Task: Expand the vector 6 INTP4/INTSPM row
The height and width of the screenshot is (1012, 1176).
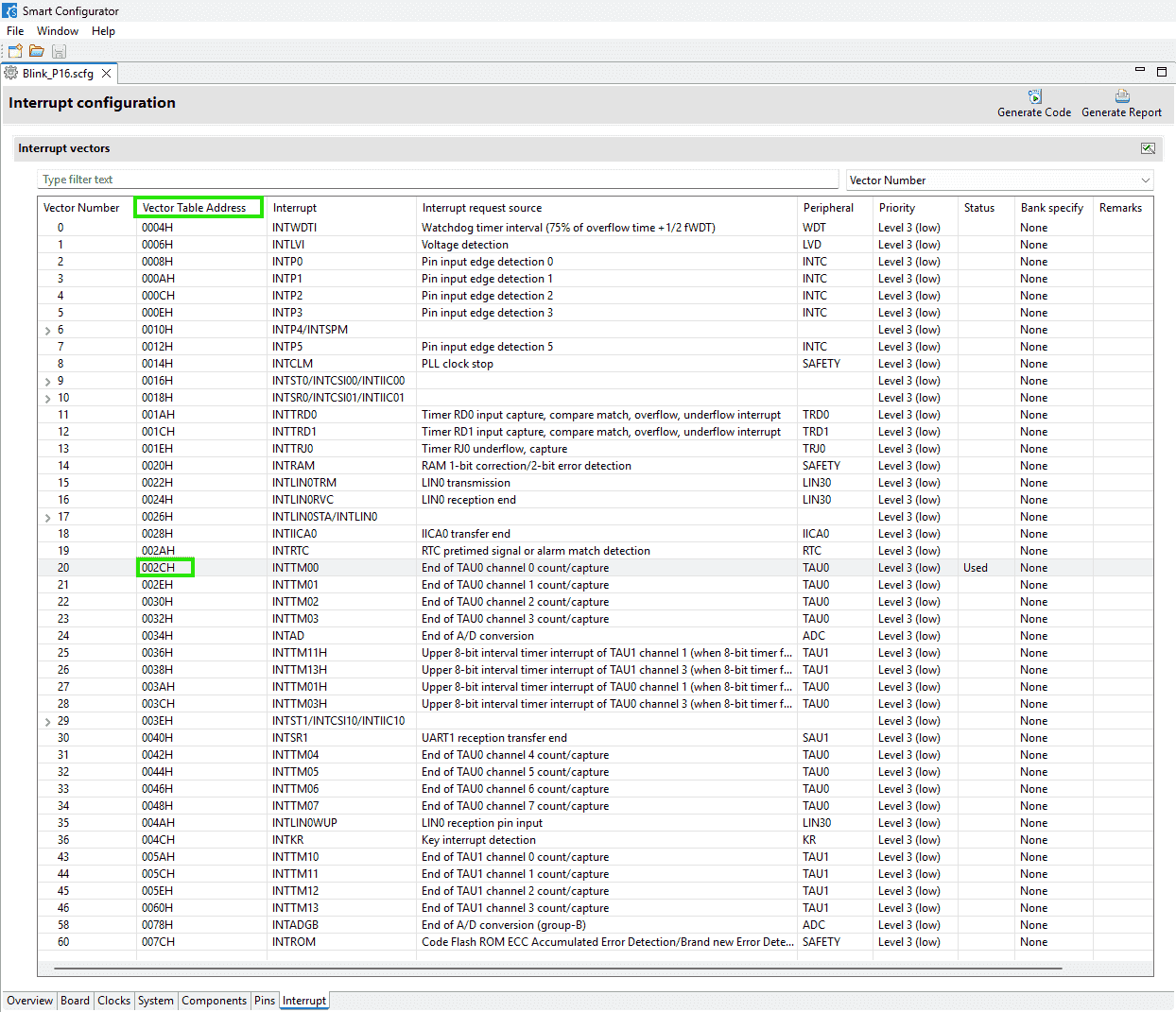Action: tap(48, 331)
